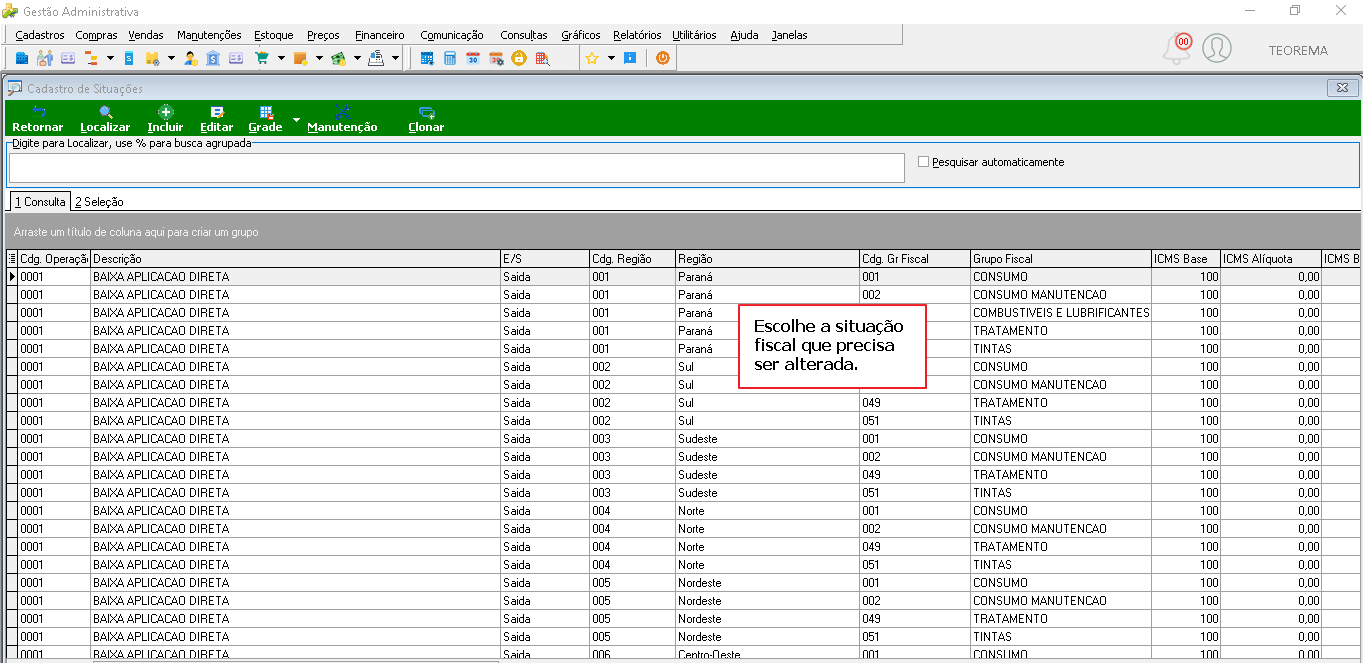This screenshot has width=1363, height=663.
Task: Focus the Localizar search input field
Action: 456,168
